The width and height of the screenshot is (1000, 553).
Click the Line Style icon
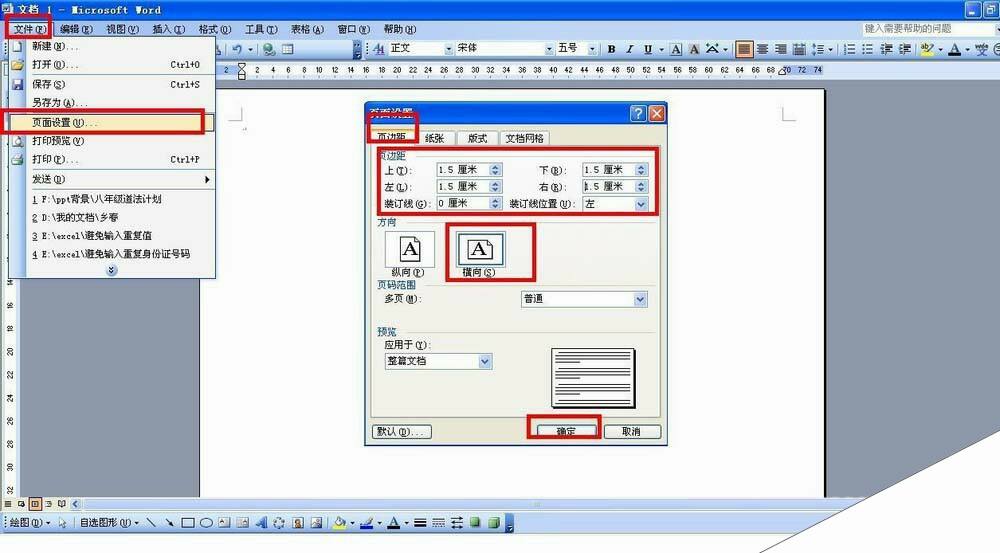420,522
